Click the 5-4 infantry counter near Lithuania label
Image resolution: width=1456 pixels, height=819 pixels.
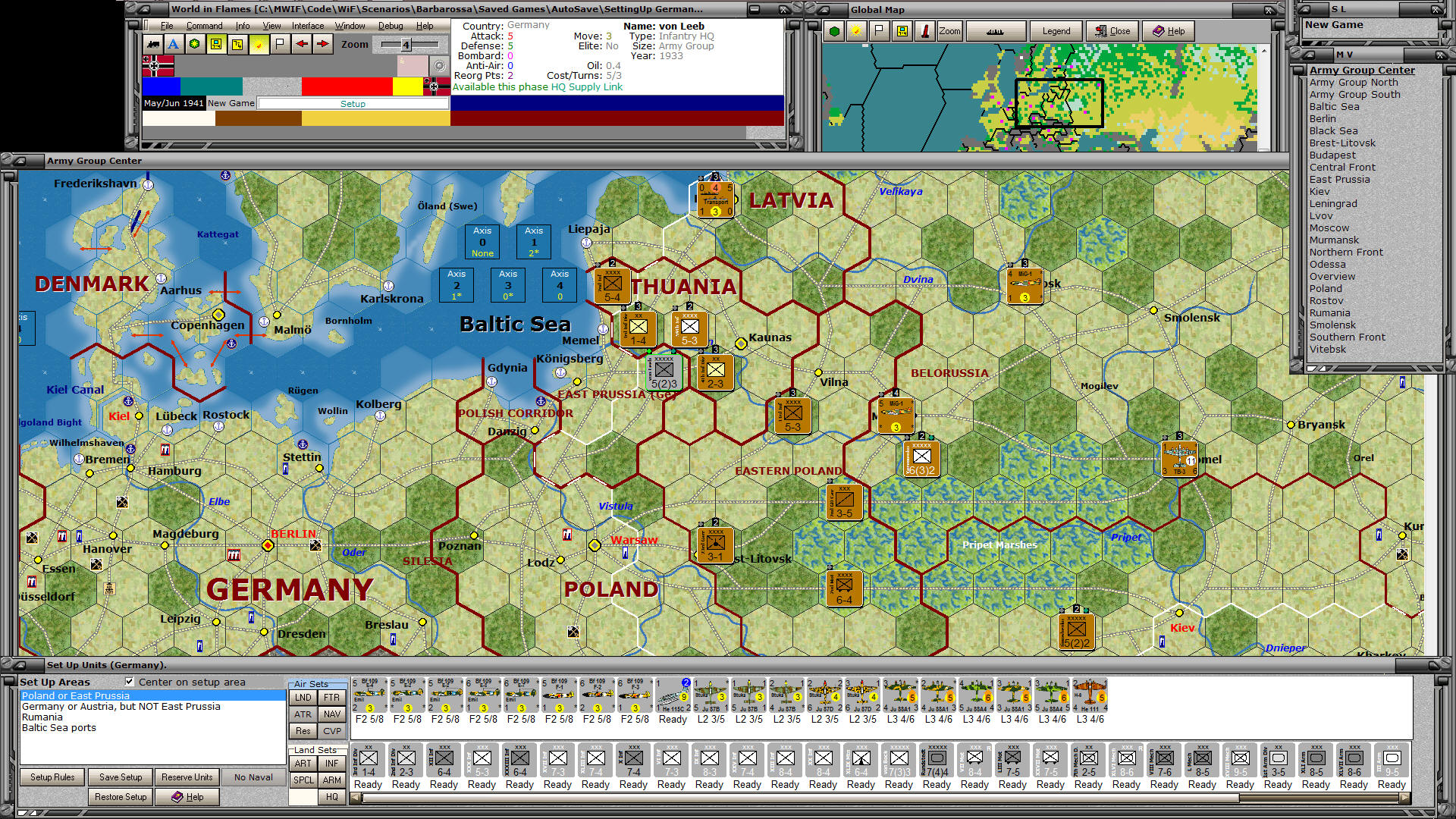tap(612, 286)
